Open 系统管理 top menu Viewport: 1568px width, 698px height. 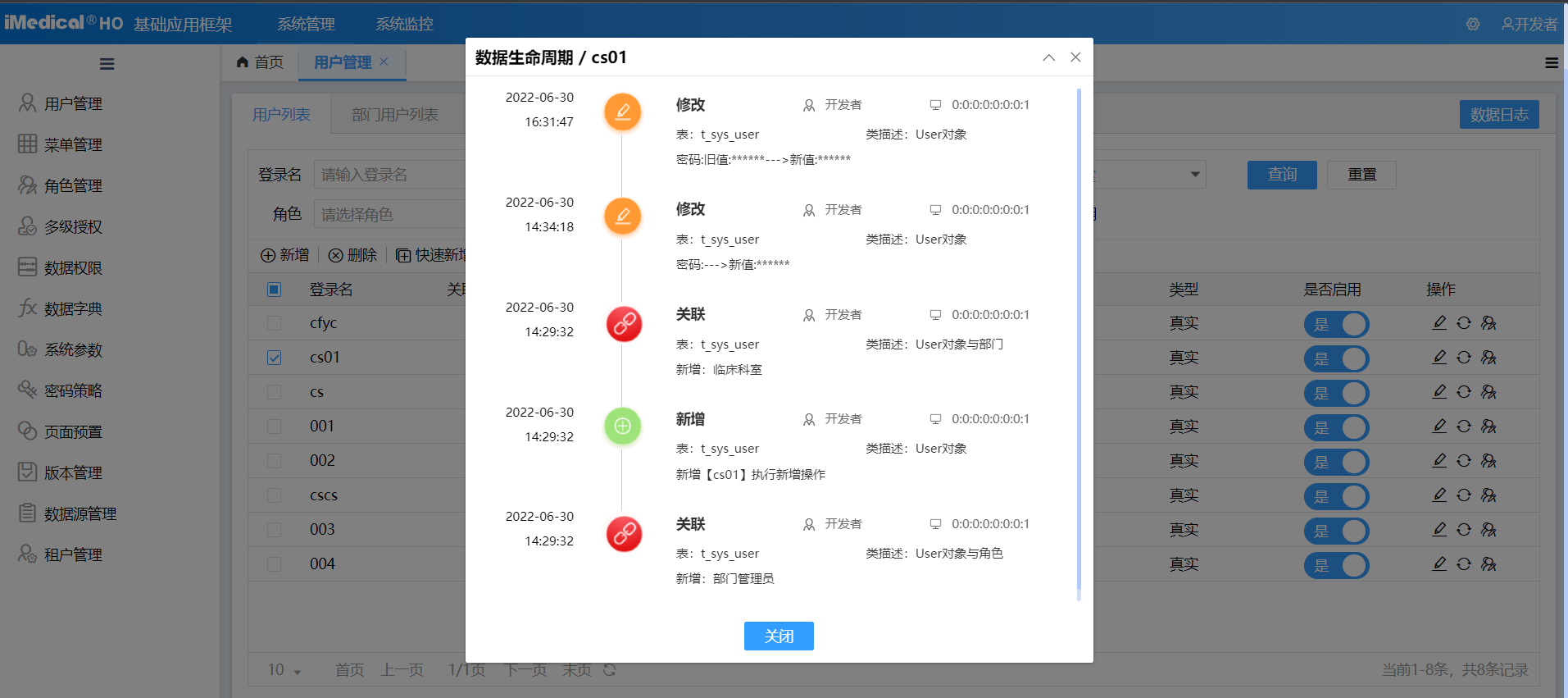click(306, 25)
